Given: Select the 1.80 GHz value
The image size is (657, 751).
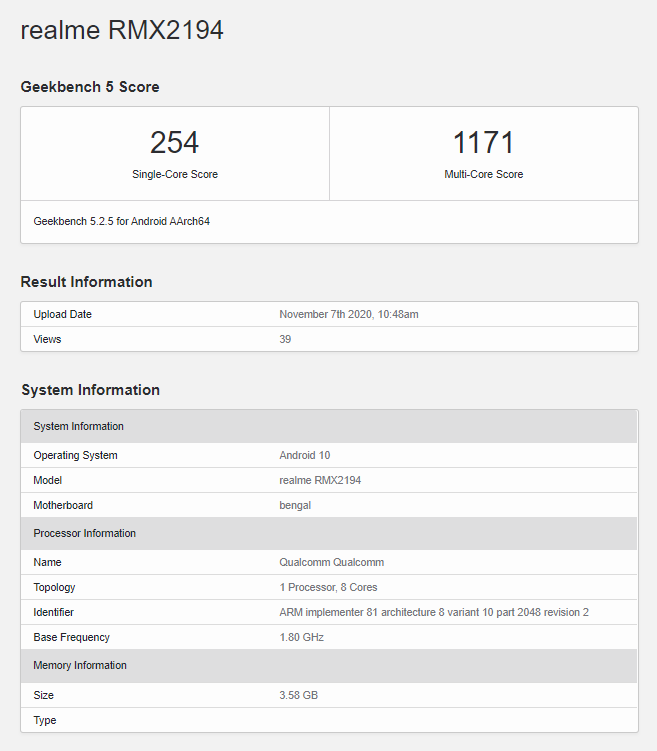Looking at the screenshot, I should pyautogui.click(x=301, y=637).
